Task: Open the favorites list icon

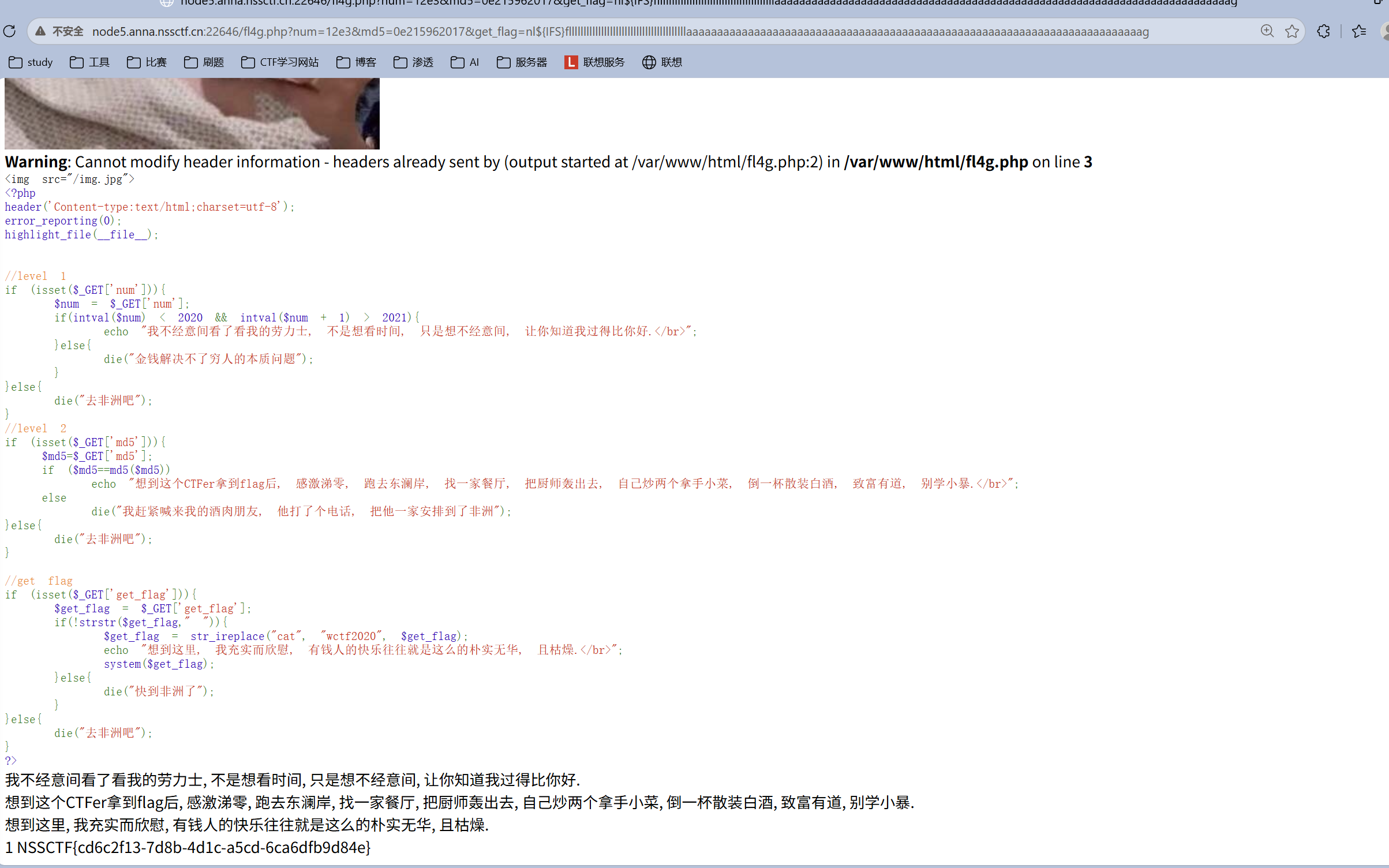Action: (1358, 31)
